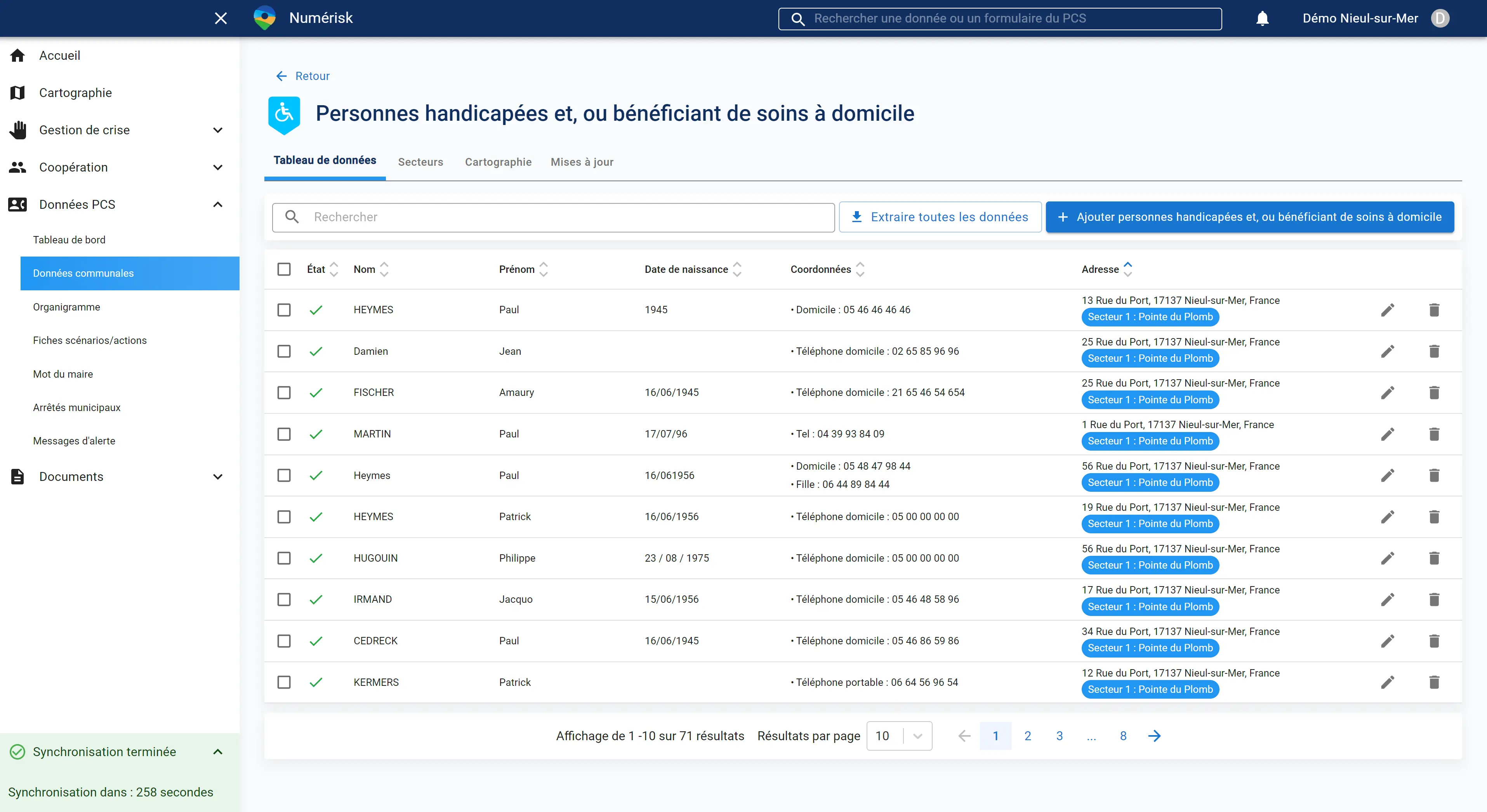Go to page 8
The image size is (1487, 812).
tap(1123, 736)
